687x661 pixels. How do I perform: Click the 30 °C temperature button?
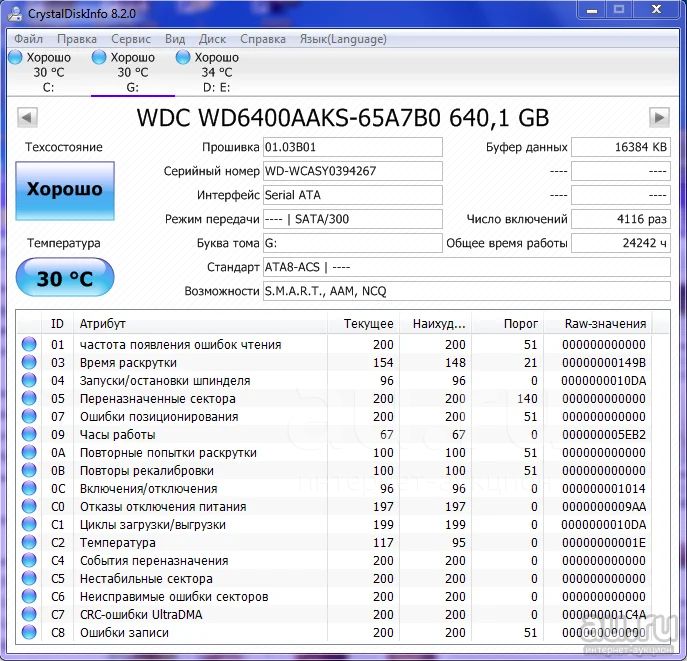pyautogui.click(x=65, y=277)
